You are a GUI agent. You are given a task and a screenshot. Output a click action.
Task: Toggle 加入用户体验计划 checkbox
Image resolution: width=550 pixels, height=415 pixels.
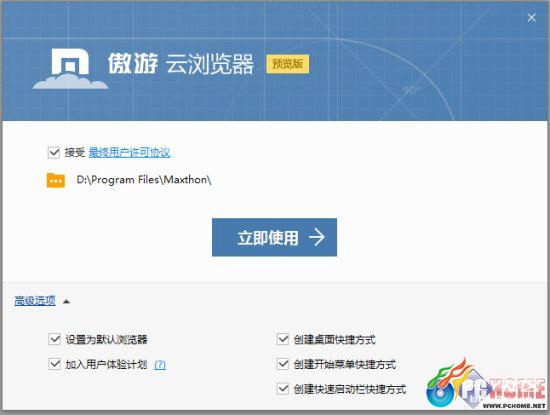[x=54, y=364]
